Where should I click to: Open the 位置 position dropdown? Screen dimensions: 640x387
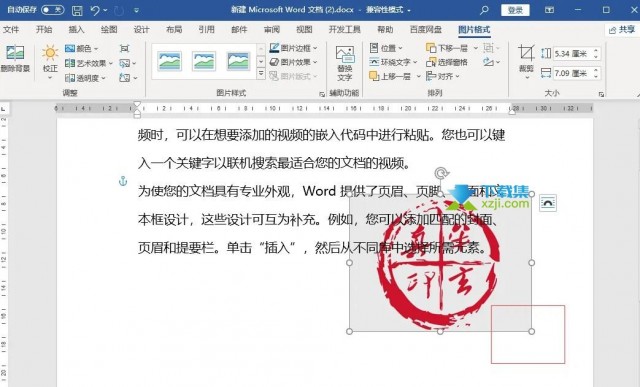[386, 48]
